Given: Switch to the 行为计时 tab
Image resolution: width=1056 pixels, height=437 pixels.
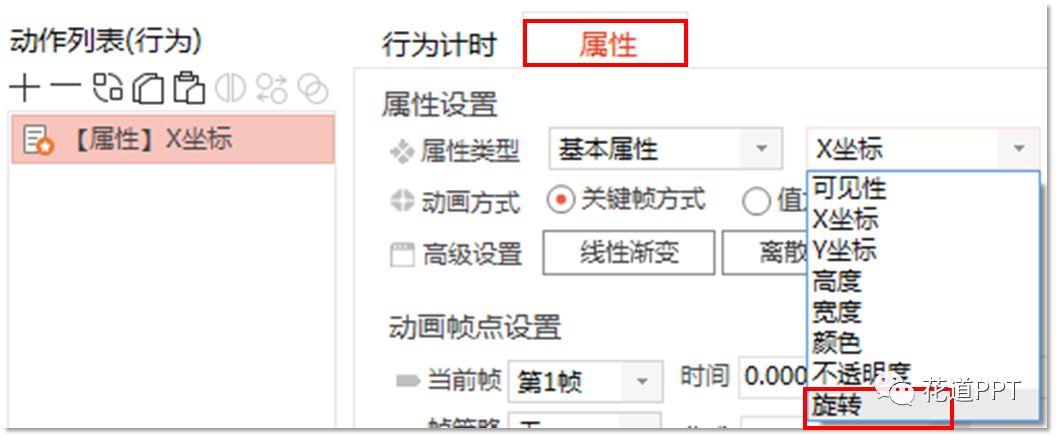Looking at the screenshot, I should pyautogui.click(x=439, y=45).
